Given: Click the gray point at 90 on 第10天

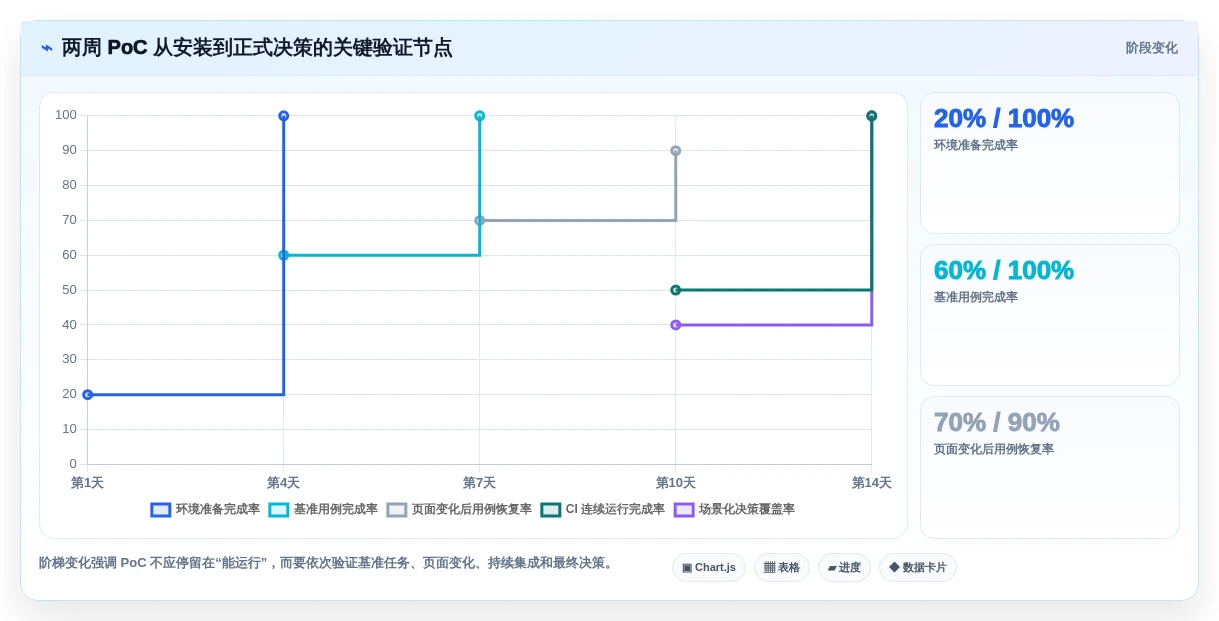Looking at the screenshot, I should tap(676, 151).
